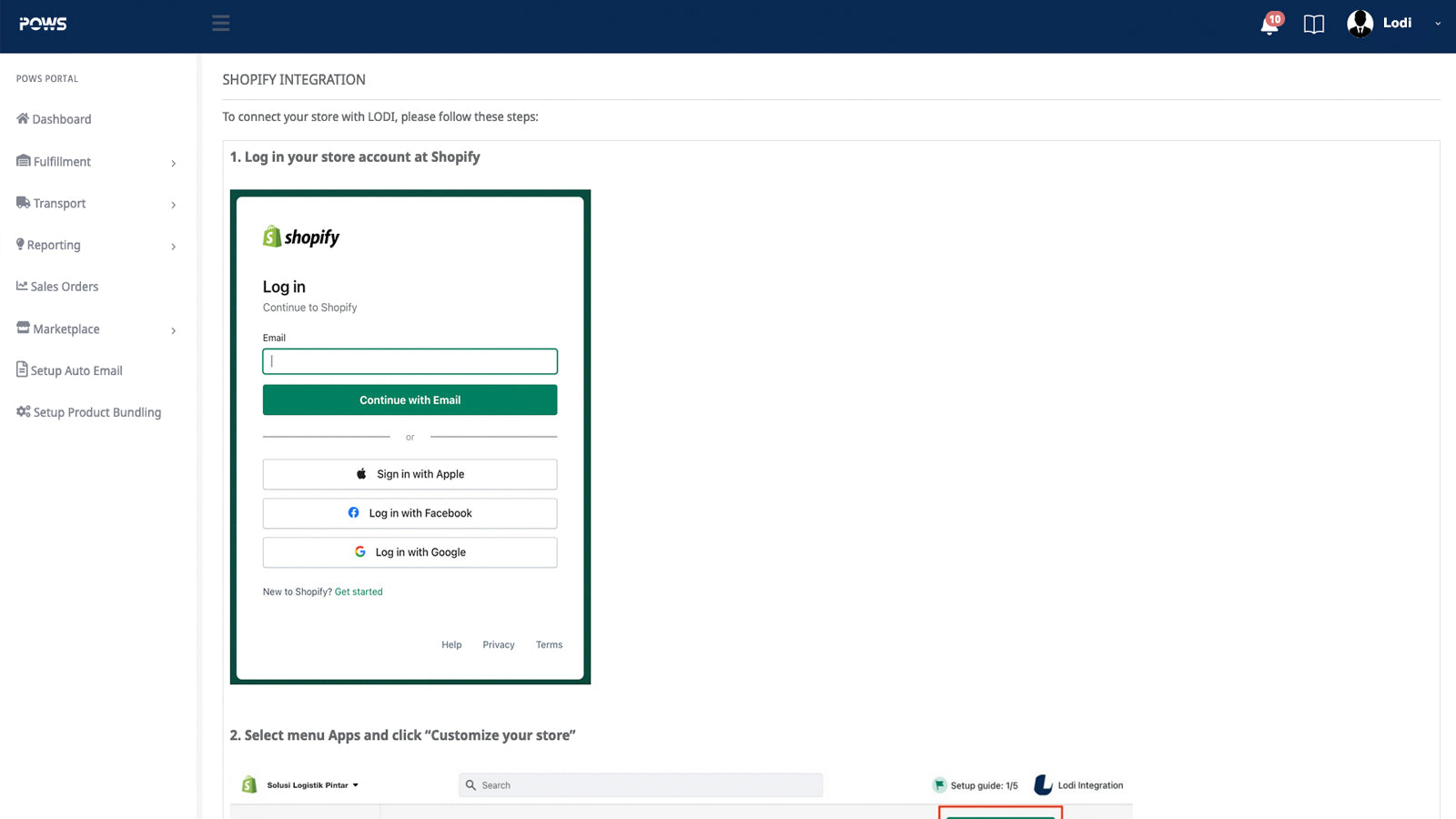Click the Setup Product Bundling gears icon
Image resolution: width=1456 pixels, height=819 pixels.
(x=24, y=411)
